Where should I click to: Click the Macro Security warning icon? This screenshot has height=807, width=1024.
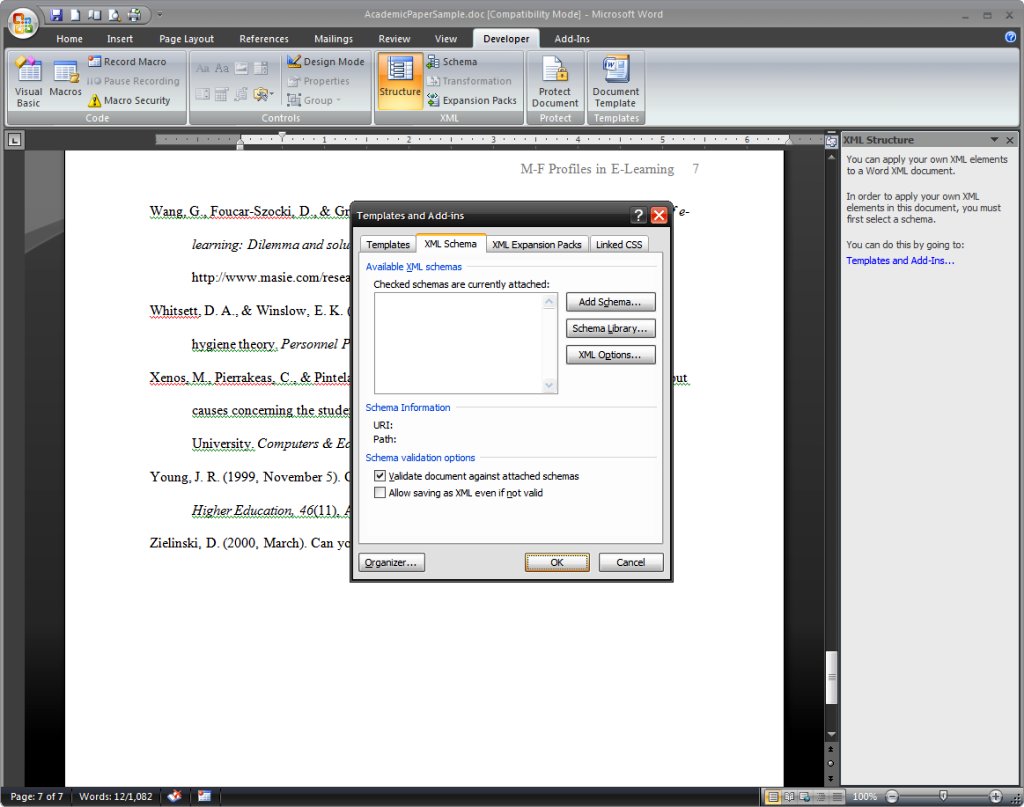coord(95,101)
